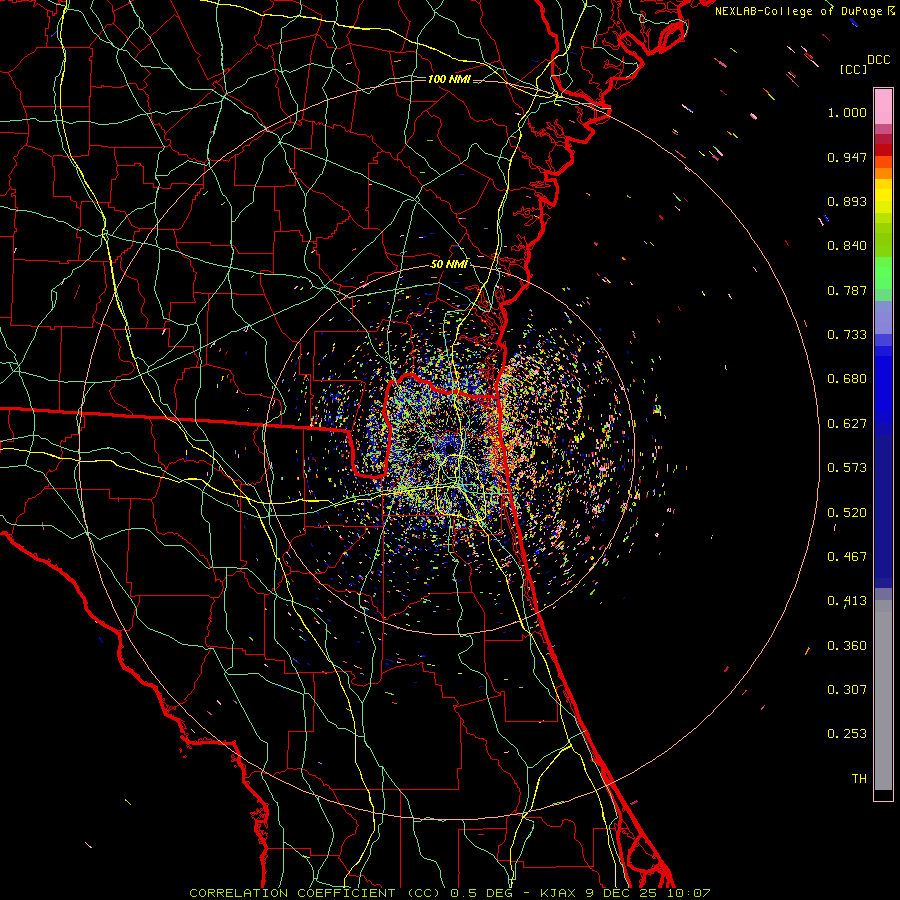Select the 0.307 value on the scale
This screenshot has width=900, height=900.
pyautogui.click(x=847, y=690)
